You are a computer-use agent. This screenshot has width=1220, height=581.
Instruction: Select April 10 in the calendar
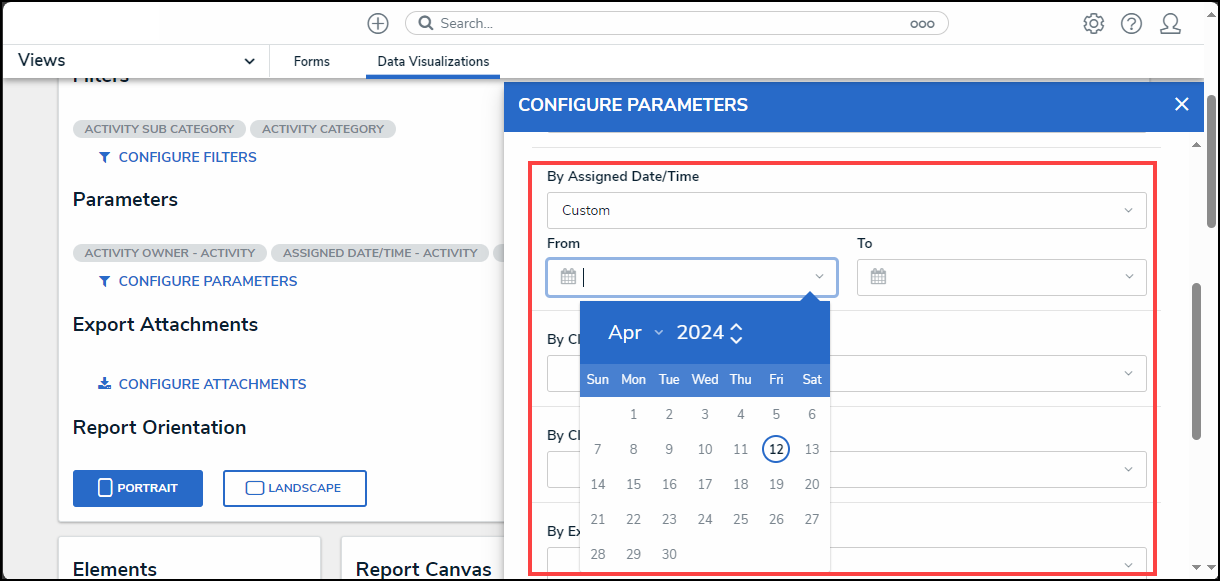(705, 450)
